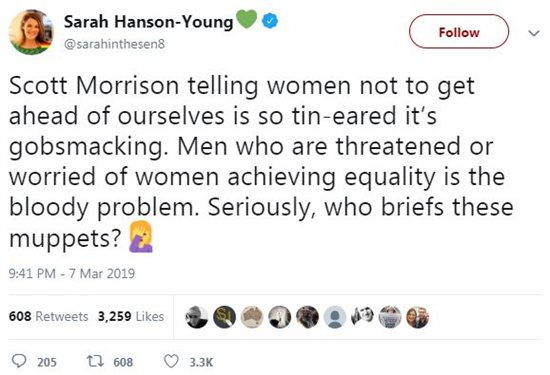Screen dimensions: 550x375
Task: Like the tweet with heart icon
Action: (x=172, y=362)
